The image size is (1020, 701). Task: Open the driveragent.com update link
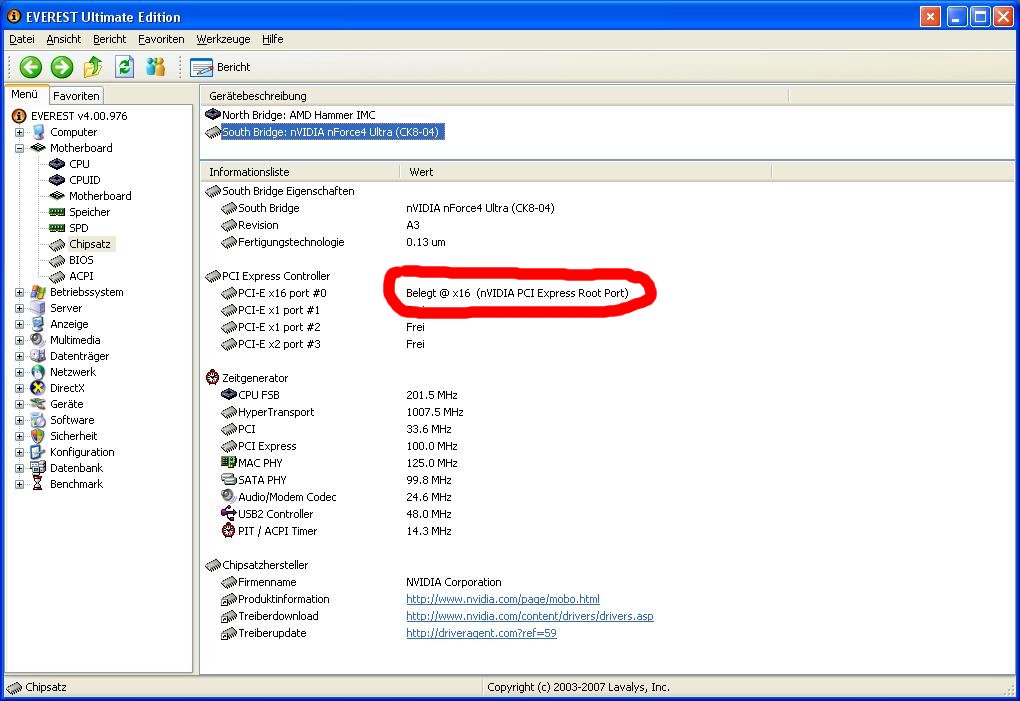coord(481,633)
